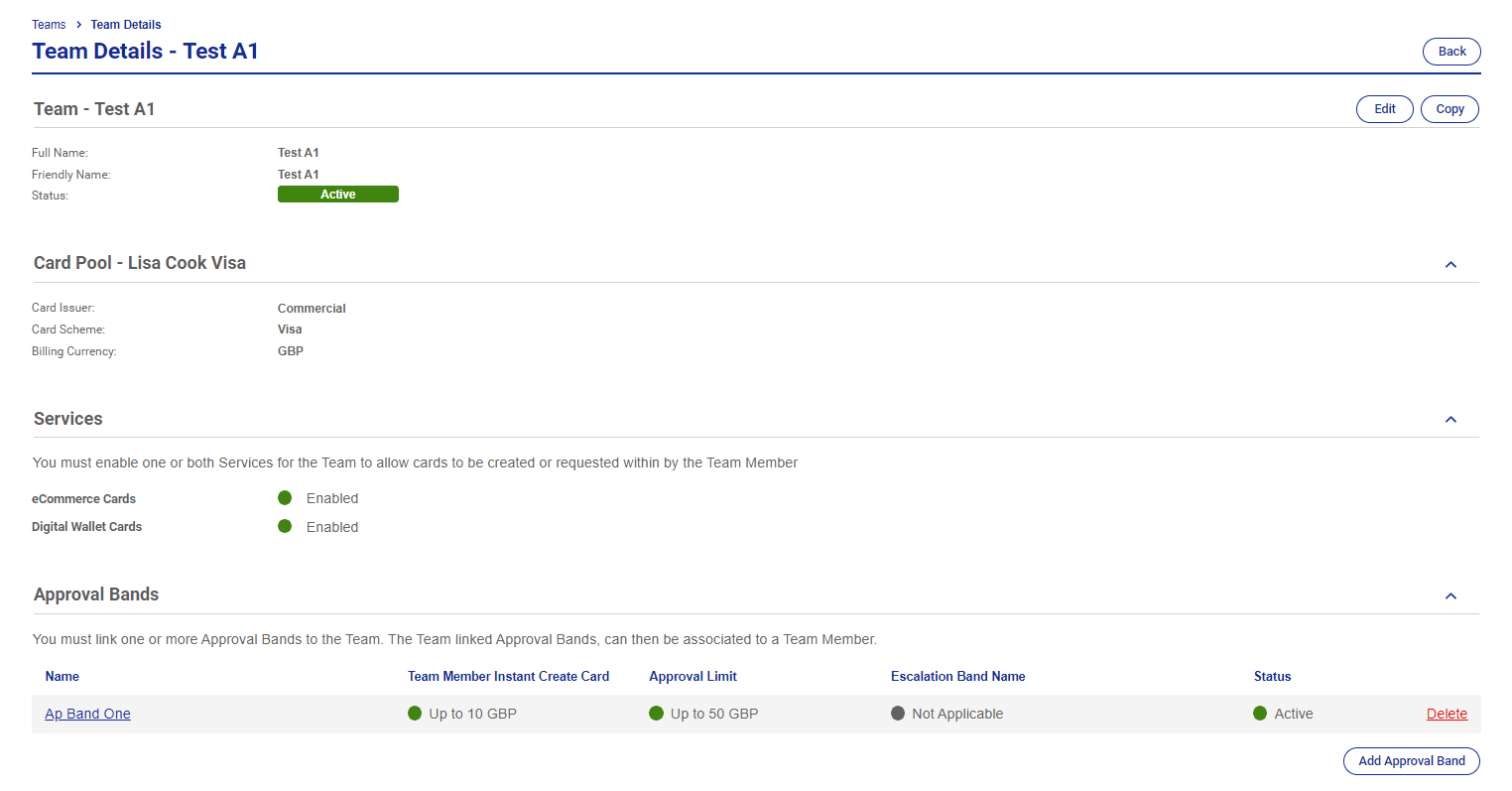This screenshot has height=791, width=1512.
Task: Click the Approval Limit column header
Action: pyautogui.click(x=693, y=676)
